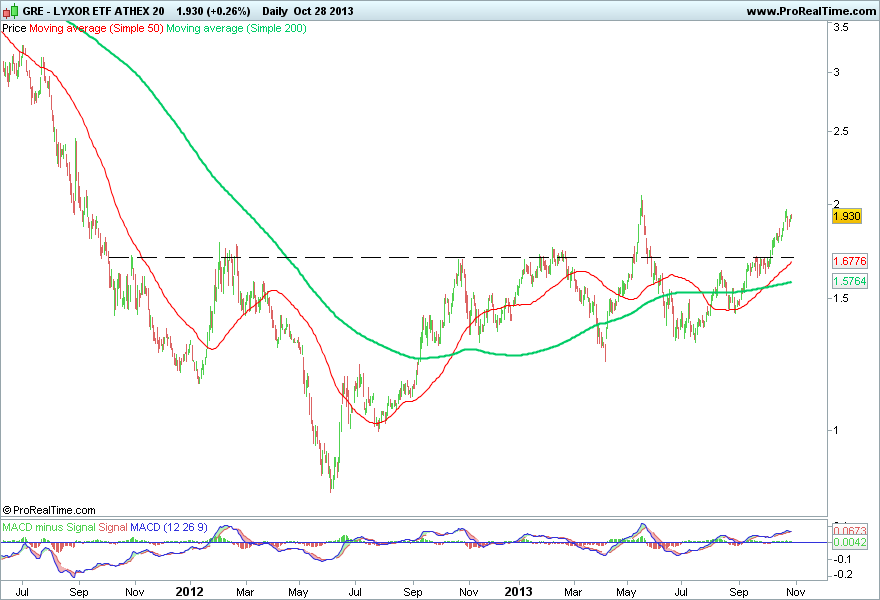The image size is (880, 600).
Task: Click the final Nov label on time axis
Action: 796,592
